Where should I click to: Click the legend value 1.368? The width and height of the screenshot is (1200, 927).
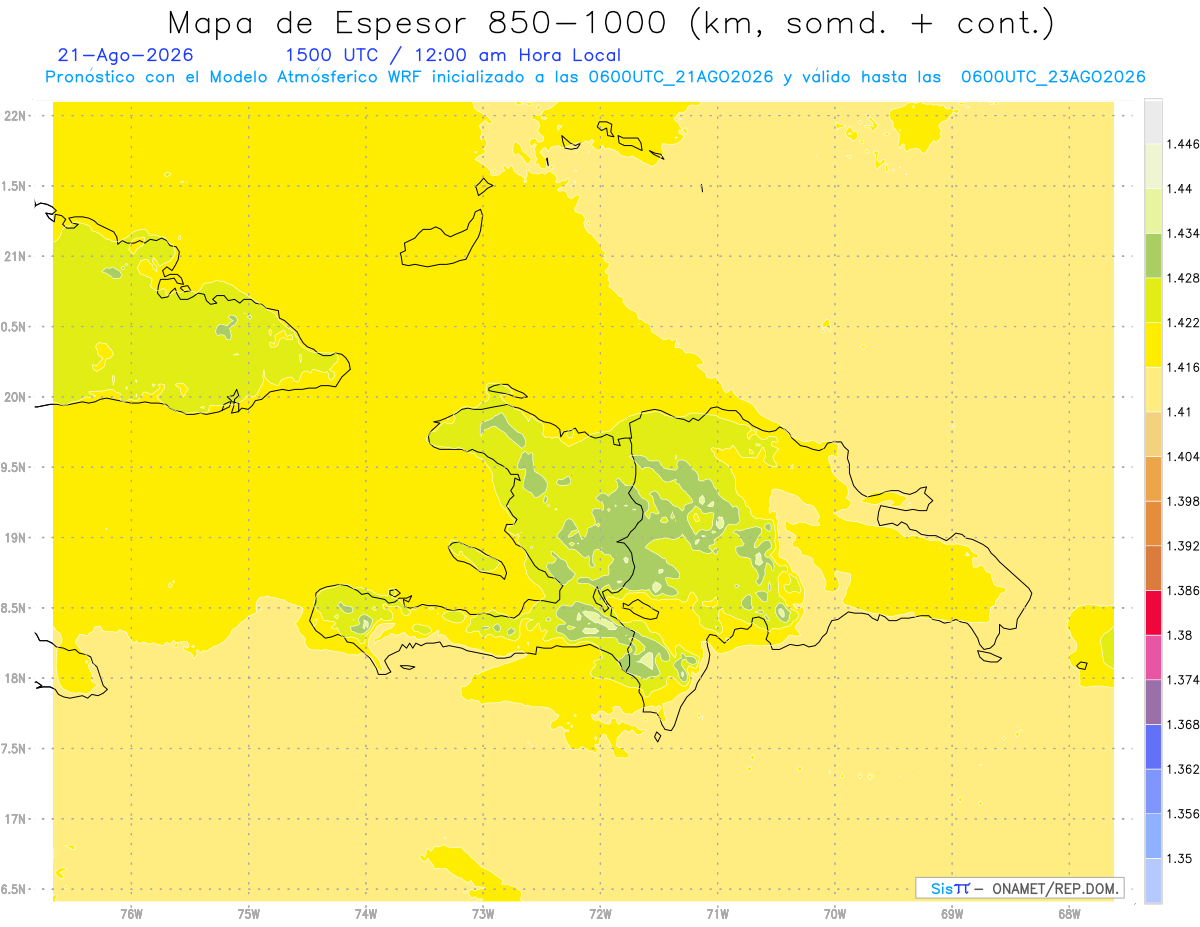click(1183, 724)
